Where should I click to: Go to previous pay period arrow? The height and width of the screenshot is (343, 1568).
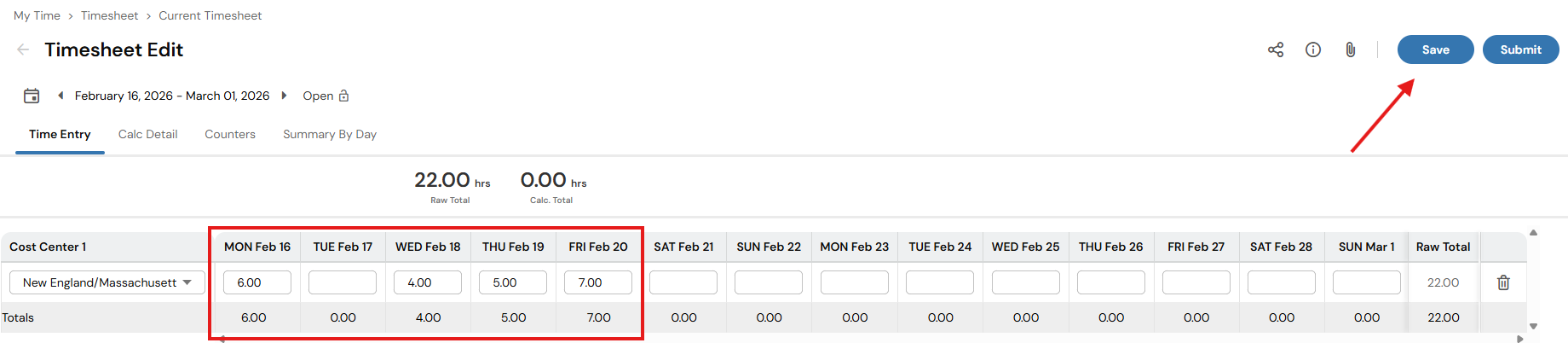point(61,96)
